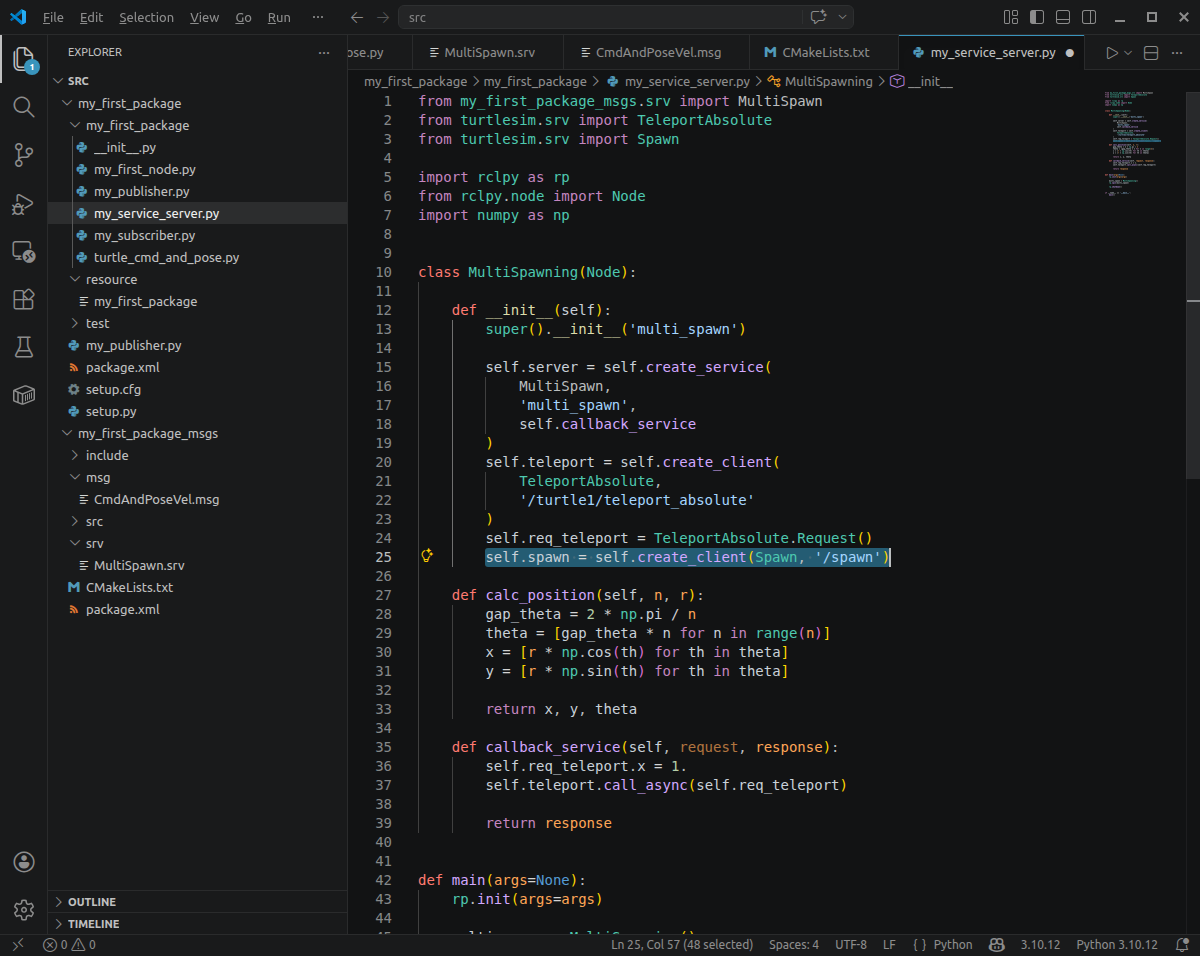Open Explorer views and more actions ellipsis
Image resolution: width=1200 pixels, height=956 pixels.
[323, 52]
